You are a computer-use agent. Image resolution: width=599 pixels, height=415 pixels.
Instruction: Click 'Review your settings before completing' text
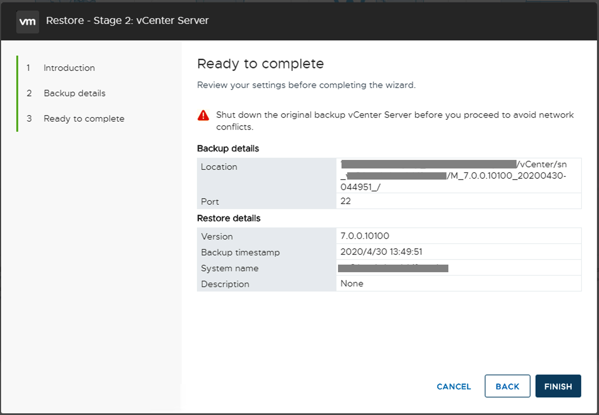point(306,85)
